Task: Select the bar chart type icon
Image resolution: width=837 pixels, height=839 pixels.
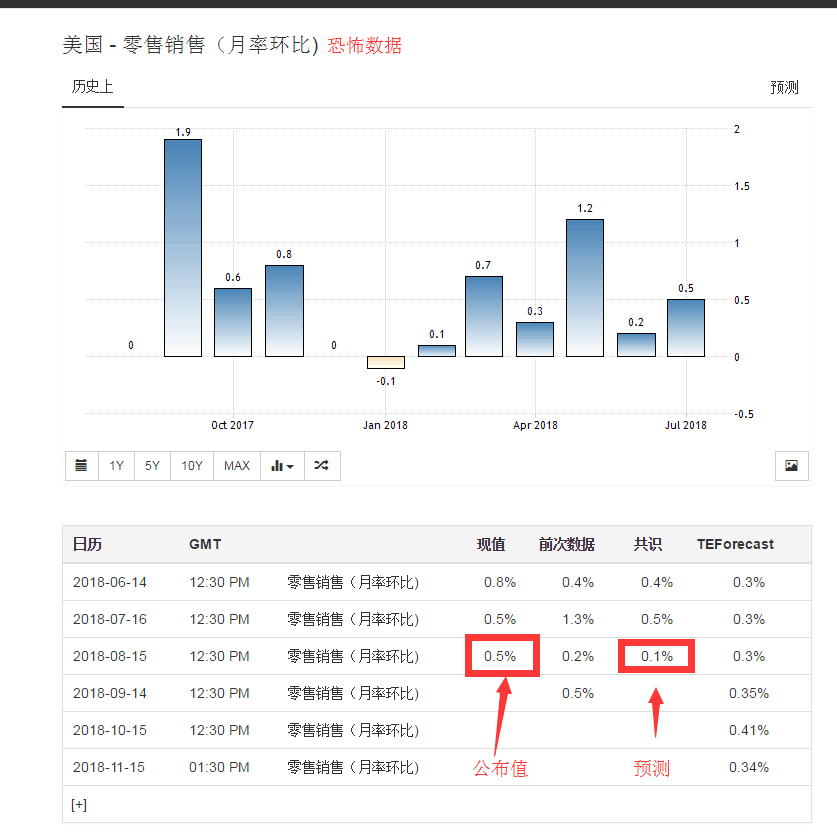Action: (279, 465)
